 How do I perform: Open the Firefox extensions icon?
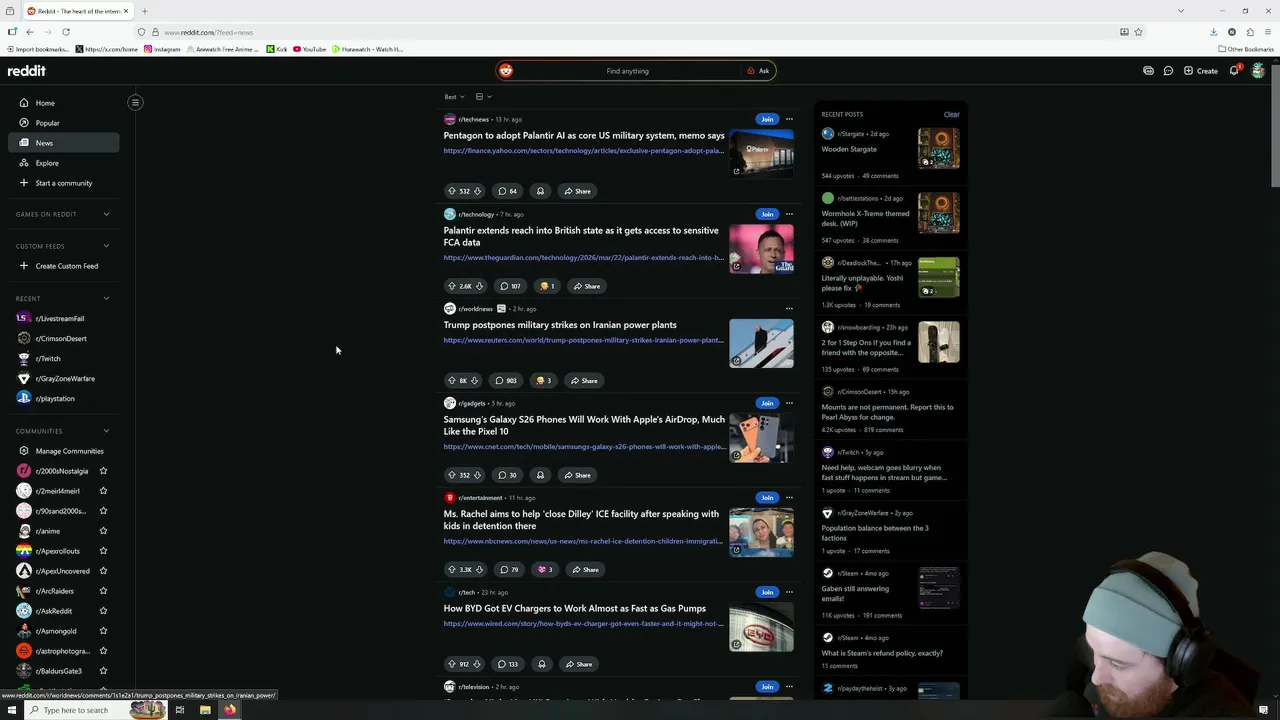pyautogui.click(x=1250, y=32)
